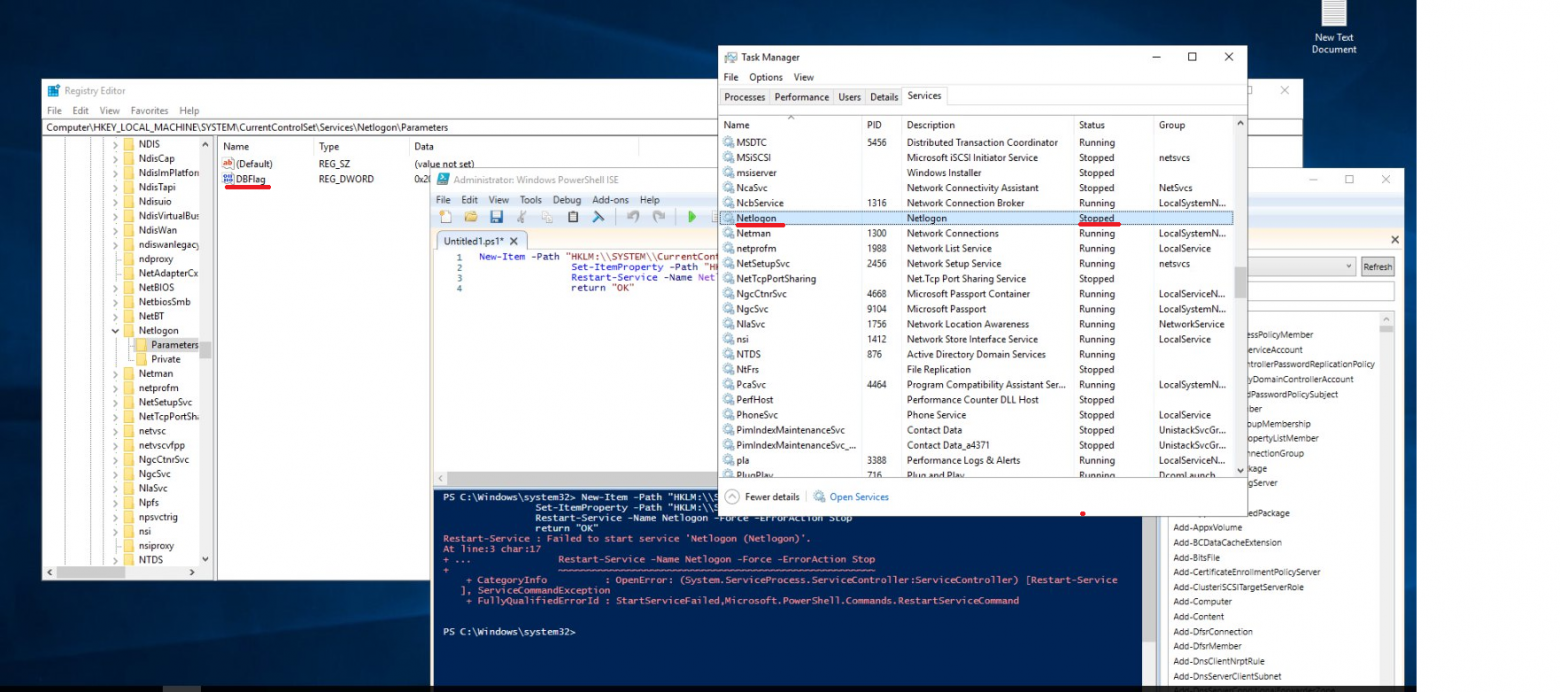Screen dimensions: 1560x692
Task: Switch to Processes tab in Task Manager
Action: coord(744,97)
